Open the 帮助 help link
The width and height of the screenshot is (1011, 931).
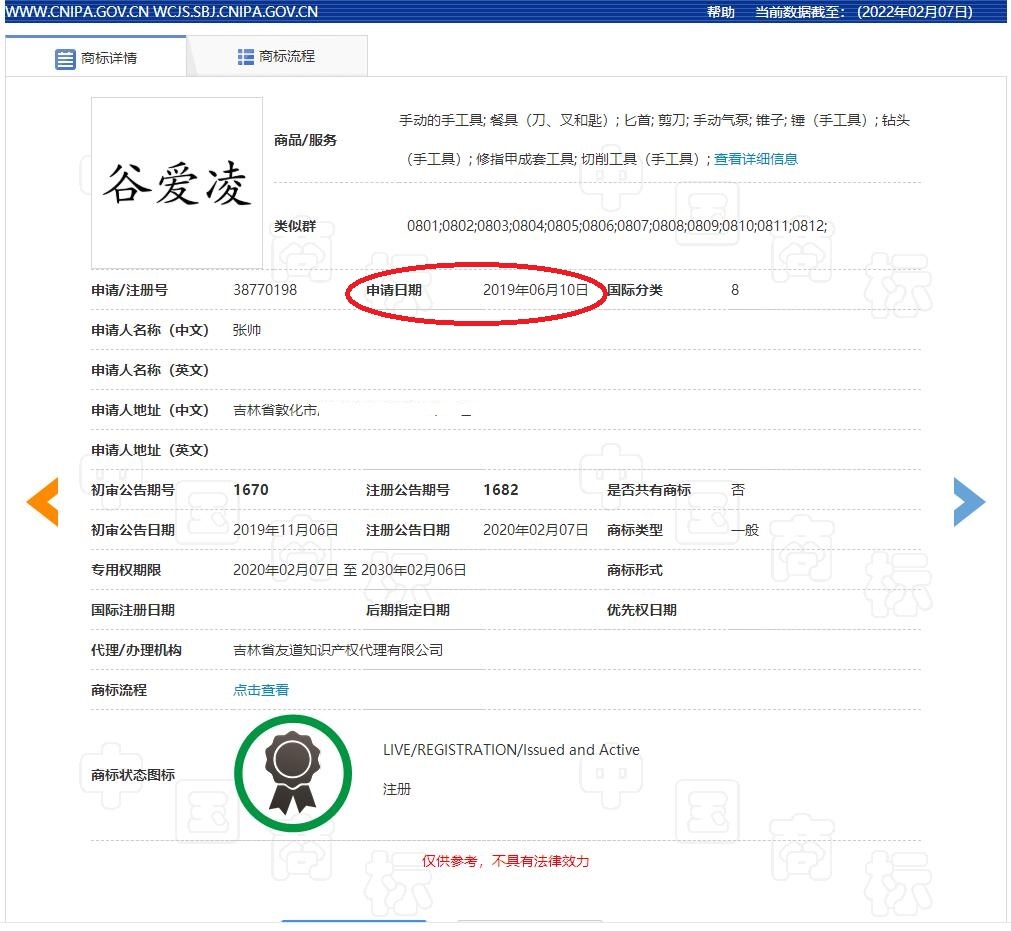point(720,12)
